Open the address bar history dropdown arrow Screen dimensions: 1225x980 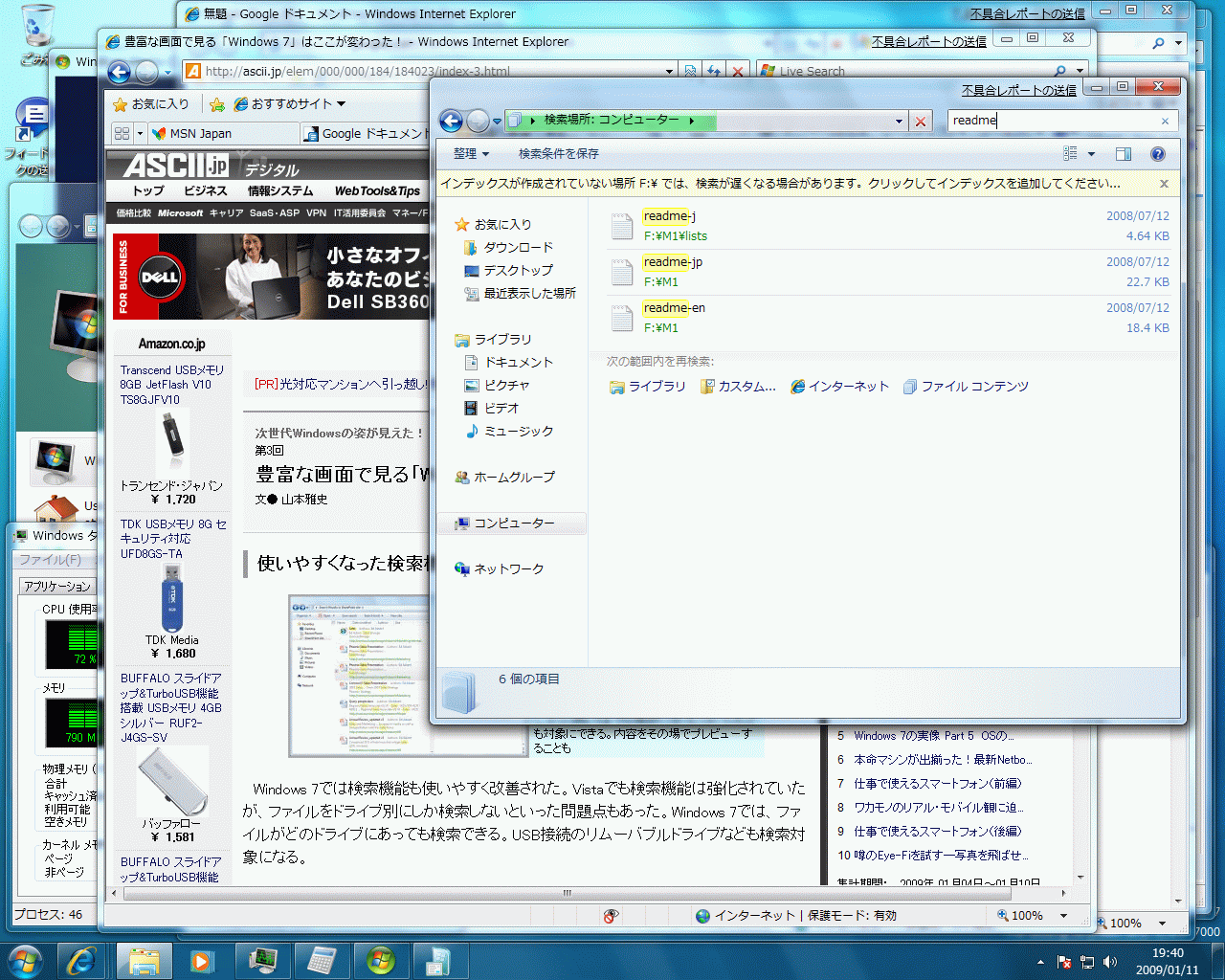click(899, 122)
